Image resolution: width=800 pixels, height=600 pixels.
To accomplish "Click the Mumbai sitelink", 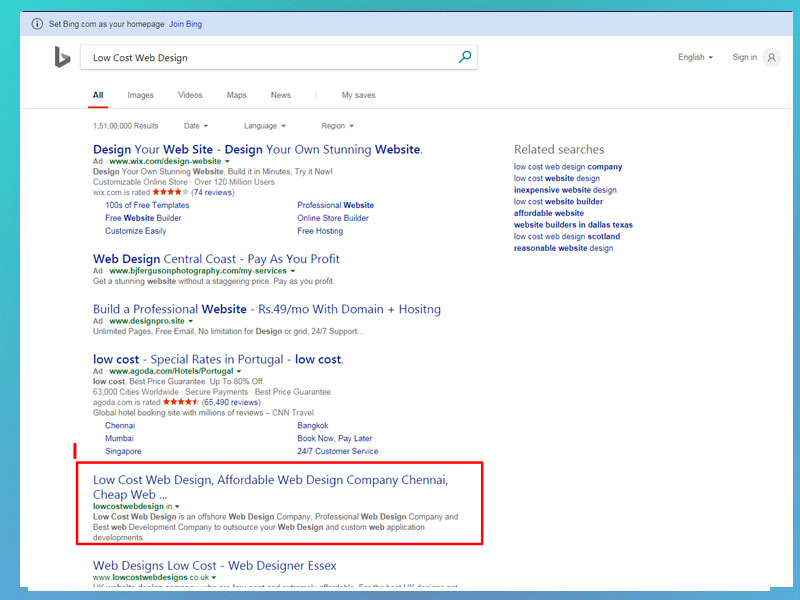I will tap(119, 438).
